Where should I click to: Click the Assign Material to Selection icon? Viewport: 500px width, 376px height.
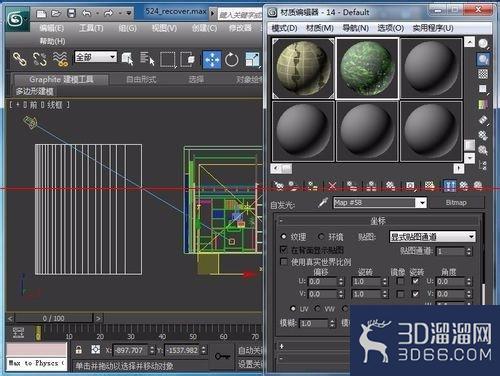(x=312, y=186)
